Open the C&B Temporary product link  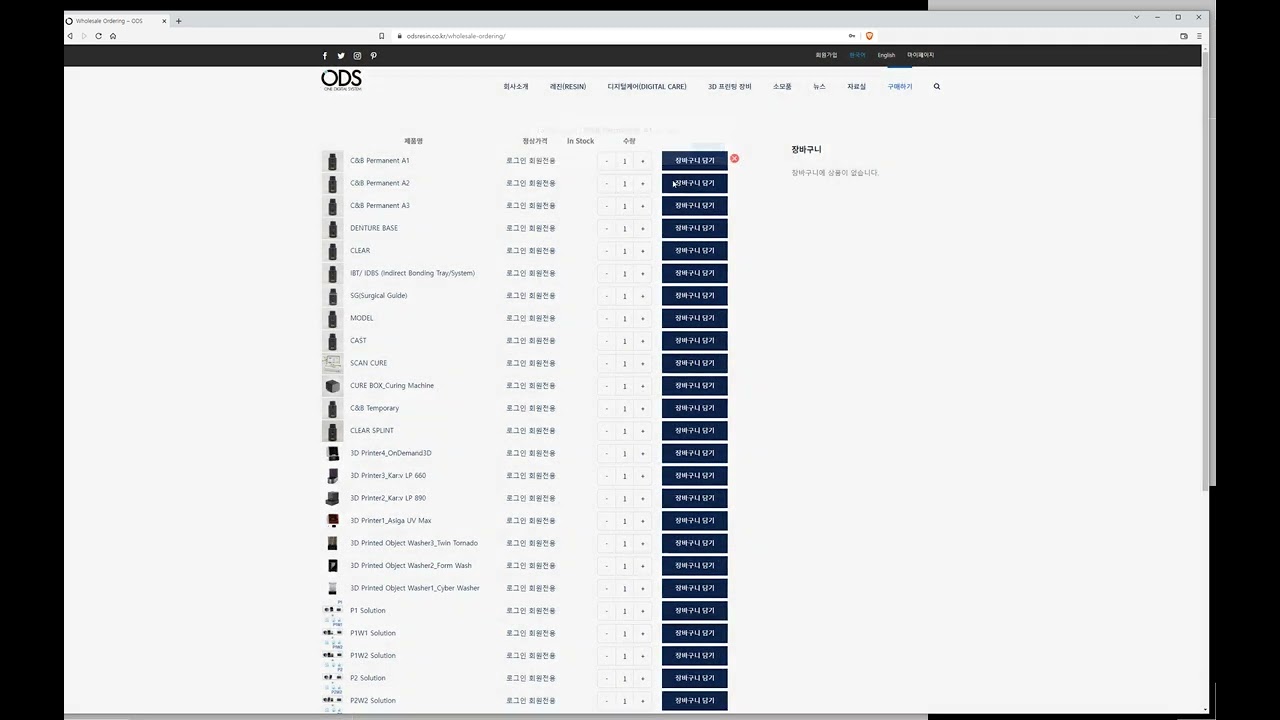(x=375, y=408)
